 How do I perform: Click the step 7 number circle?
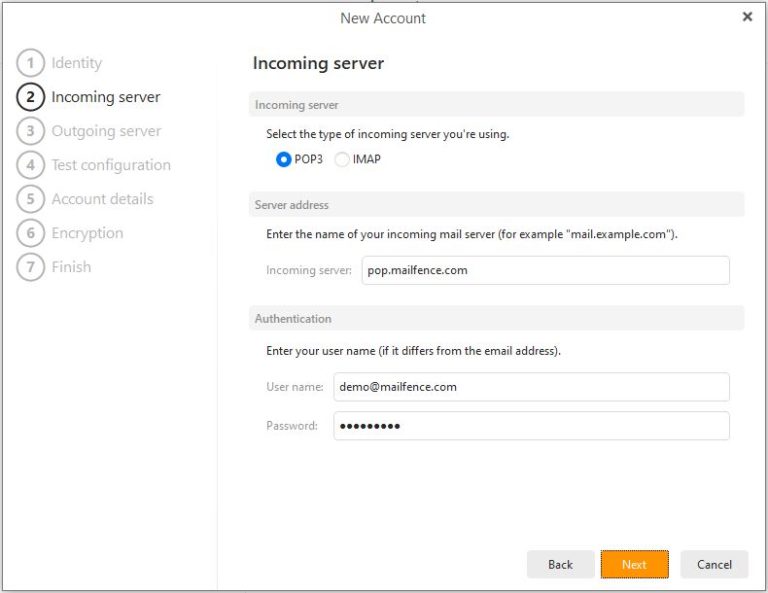(31, 267)
